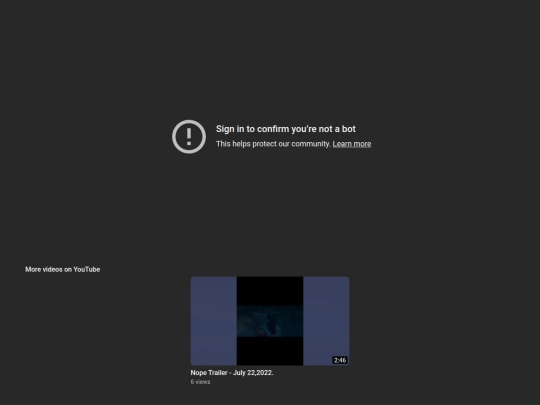This screenshot has height=405, width=540.
Task: Click the 'More videos on YouTube' label
Action: click(x=63, y=269)
